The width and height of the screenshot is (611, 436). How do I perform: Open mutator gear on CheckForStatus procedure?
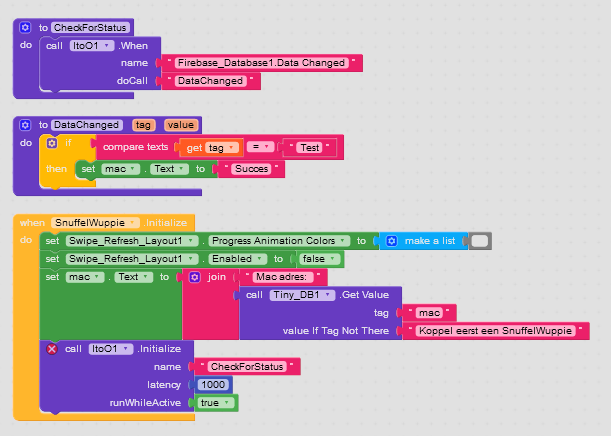point(25,28)
